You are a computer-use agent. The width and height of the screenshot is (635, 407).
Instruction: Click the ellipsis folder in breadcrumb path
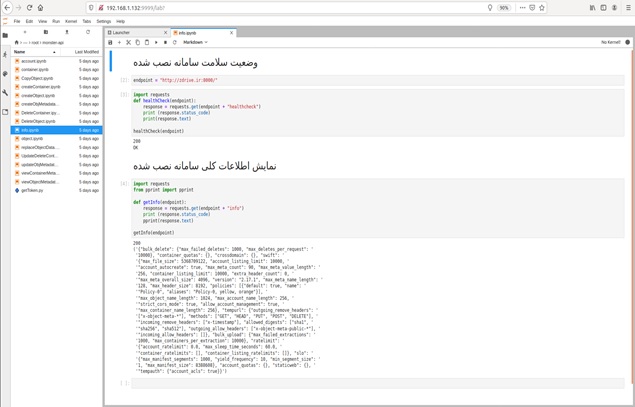25,43
